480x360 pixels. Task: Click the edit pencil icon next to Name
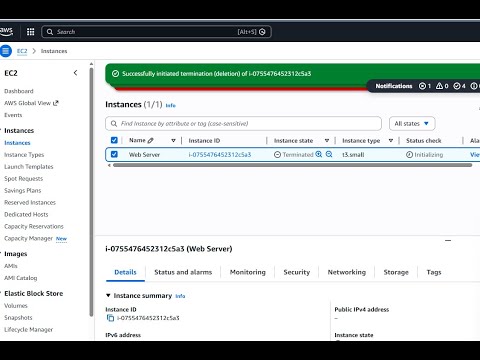tap(151, 140)
